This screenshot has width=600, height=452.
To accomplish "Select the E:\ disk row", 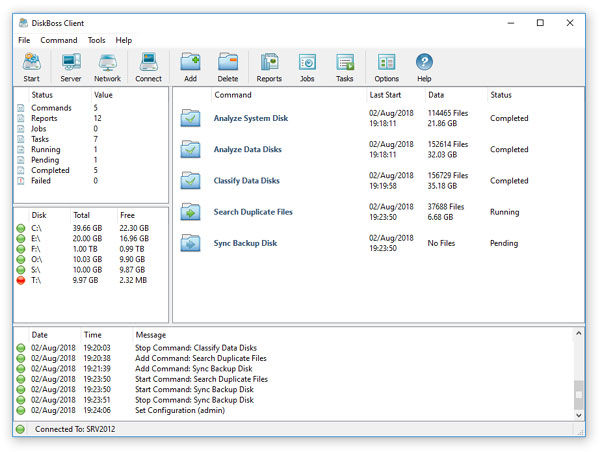I will coord(91,238).
